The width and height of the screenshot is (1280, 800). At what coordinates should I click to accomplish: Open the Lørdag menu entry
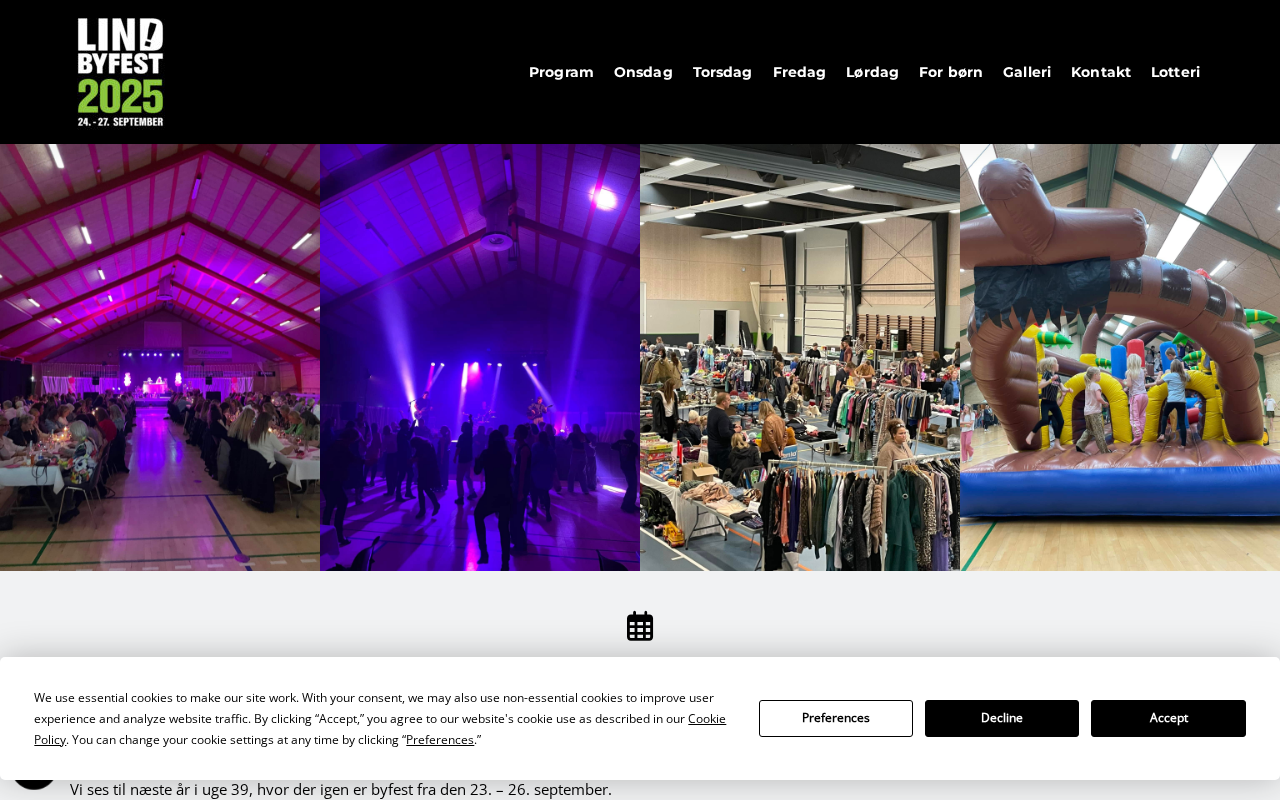click(x=872, y=72)
